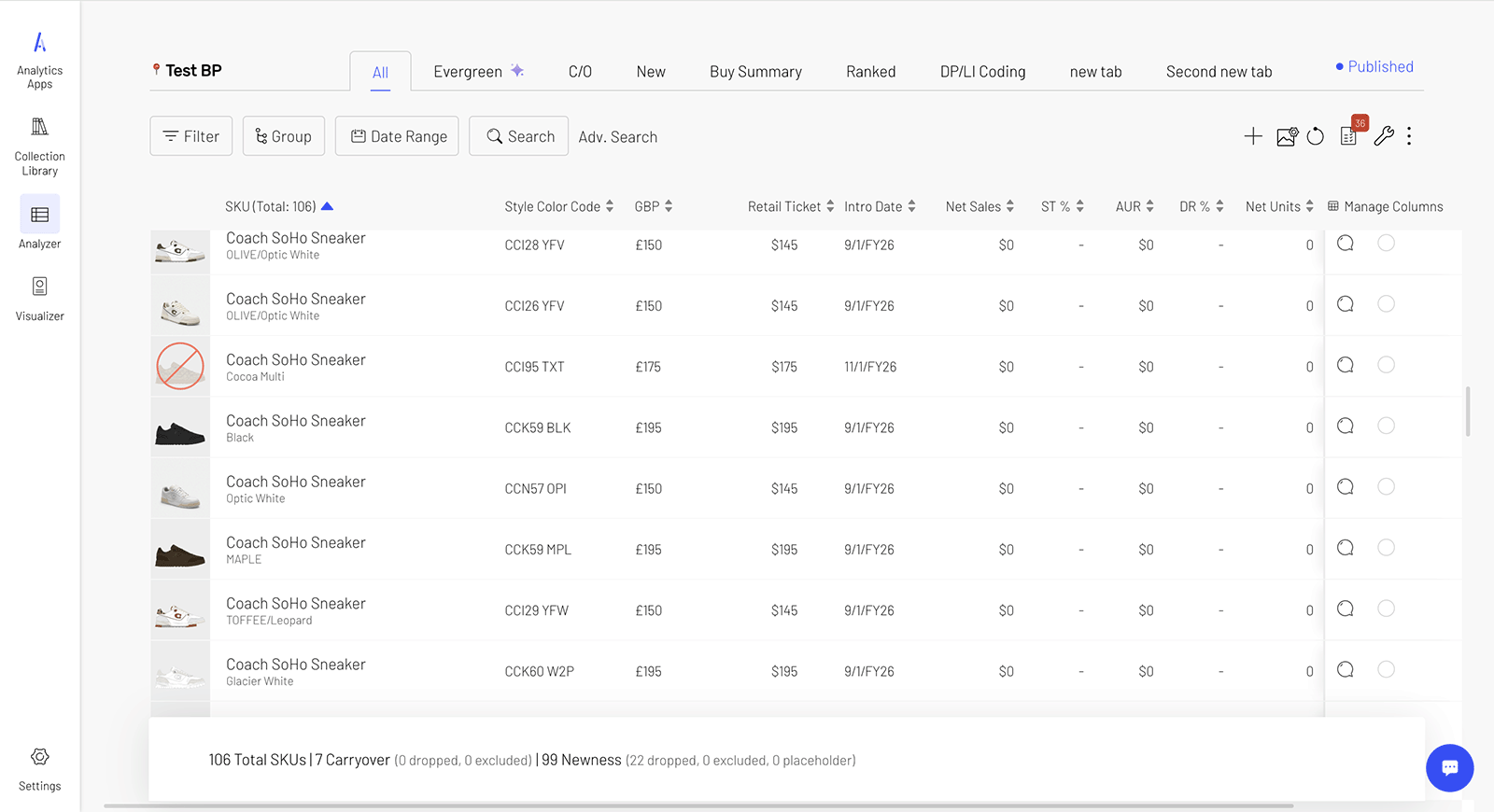
Task: Open the MAPLE Coach SoHo Sneaker thumbnail
Action: coord(180,549)
